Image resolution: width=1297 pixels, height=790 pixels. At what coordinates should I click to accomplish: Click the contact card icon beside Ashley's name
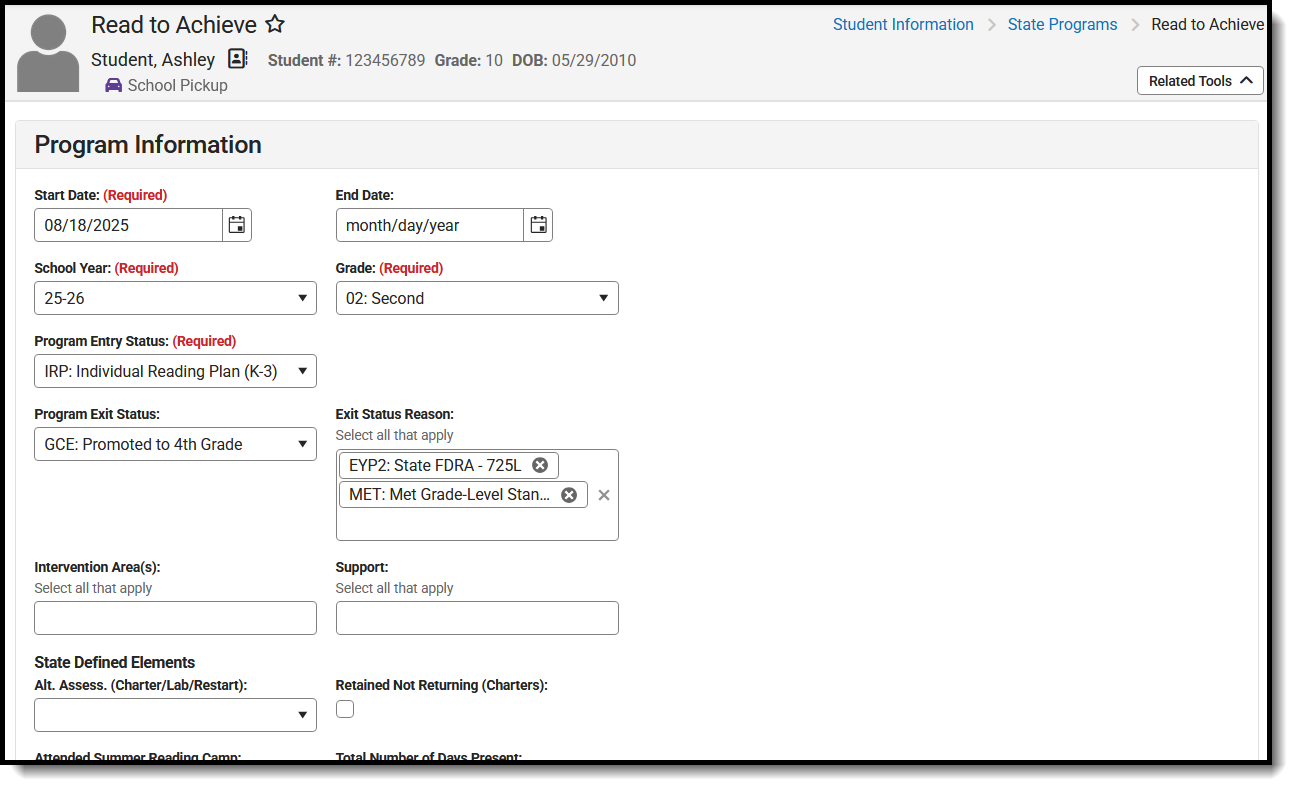237,59
